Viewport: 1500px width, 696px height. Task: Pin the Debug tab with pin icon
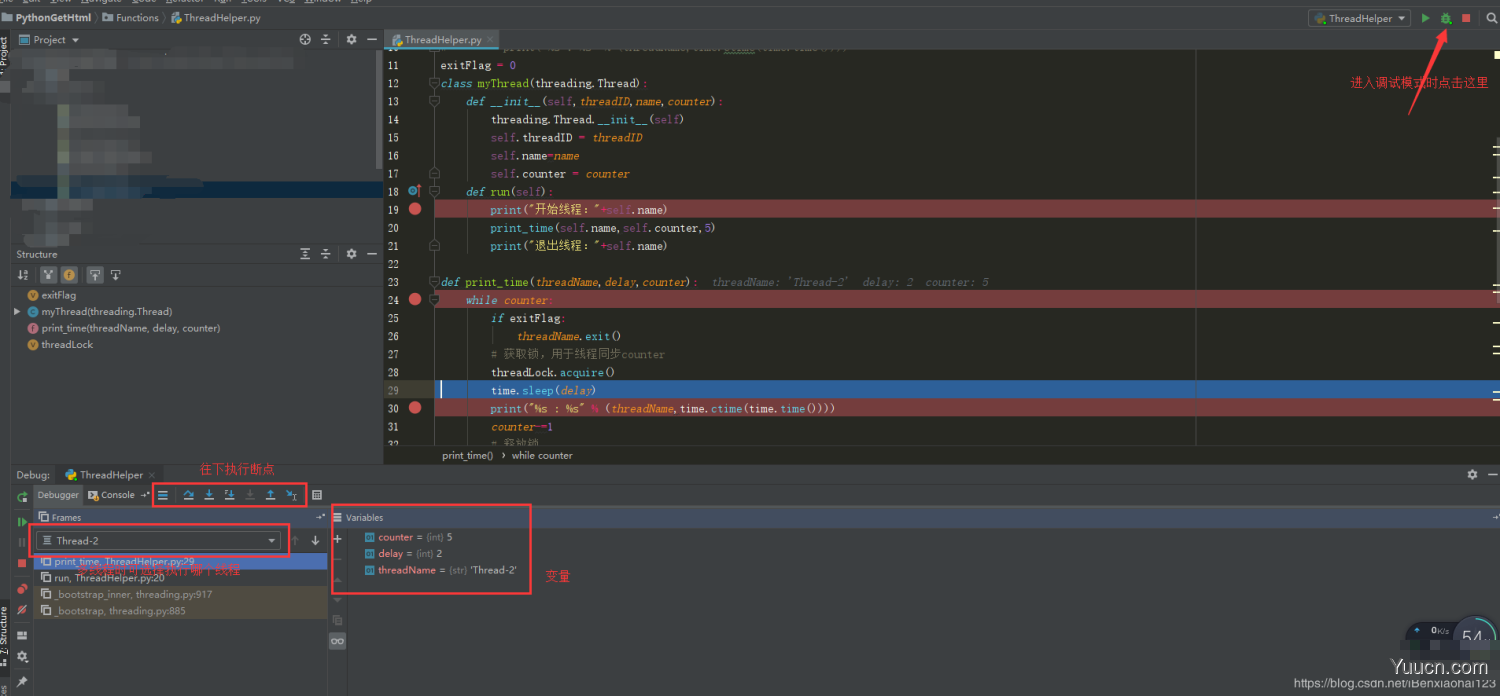(x=22, y=682)
